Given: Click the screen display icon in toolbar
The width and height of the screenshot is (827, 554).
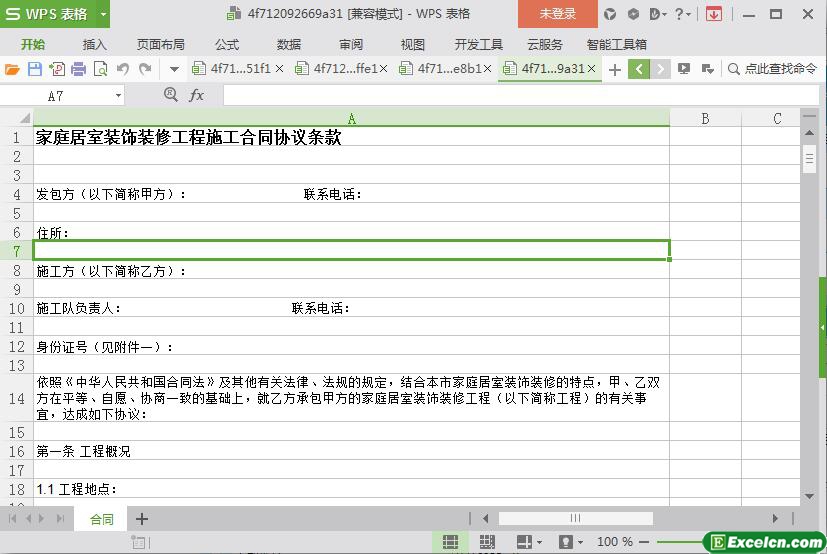Looking at the screenshot, I should pos(684,69).
